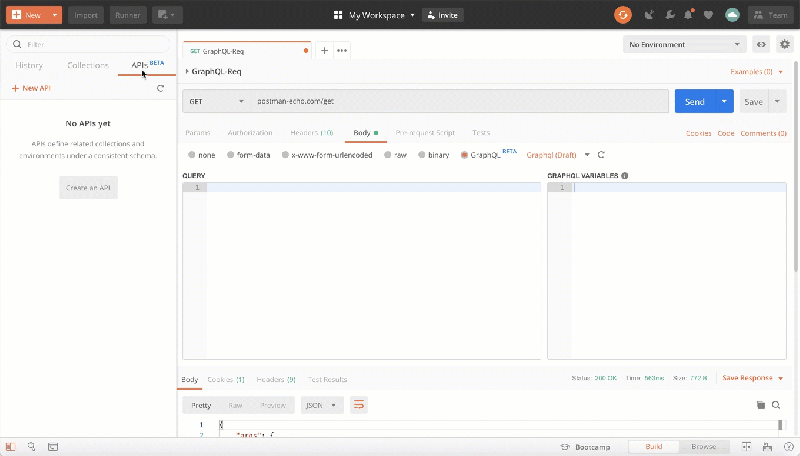The height and width of the screenshot is (456, 800).
Task: Open the response Cookies tab
Action: click(x=226, y=379)
